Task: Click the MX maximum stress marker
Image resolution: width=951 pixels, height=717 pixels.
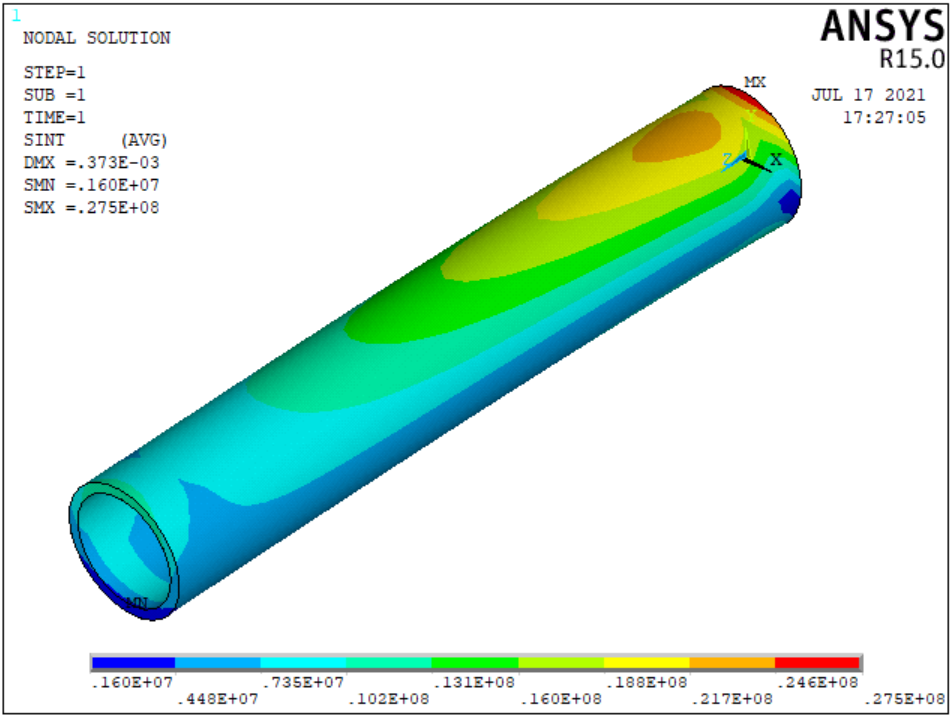Action: pyautogui.click(x=754, y=84)
